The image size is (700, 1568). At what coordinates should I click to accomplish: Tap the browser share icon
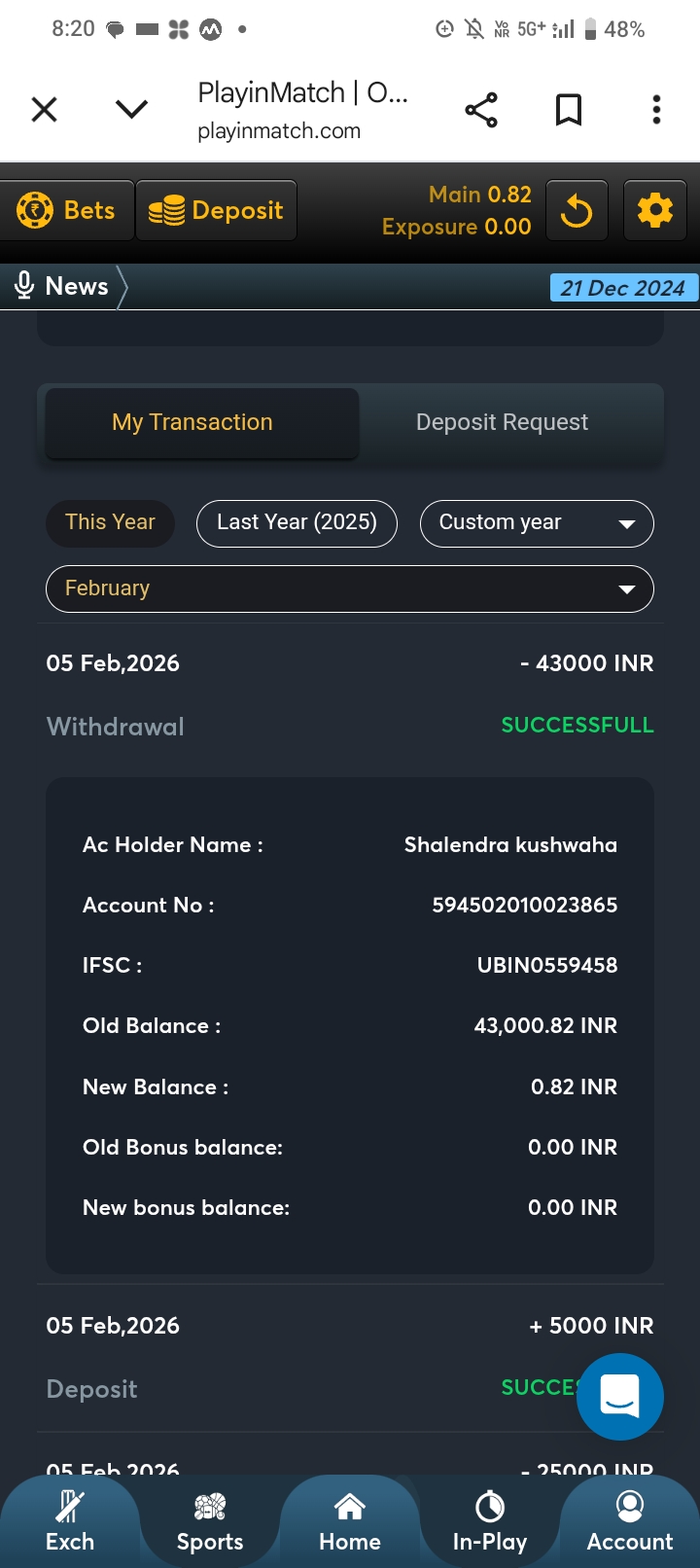click(x=481, y=110)
